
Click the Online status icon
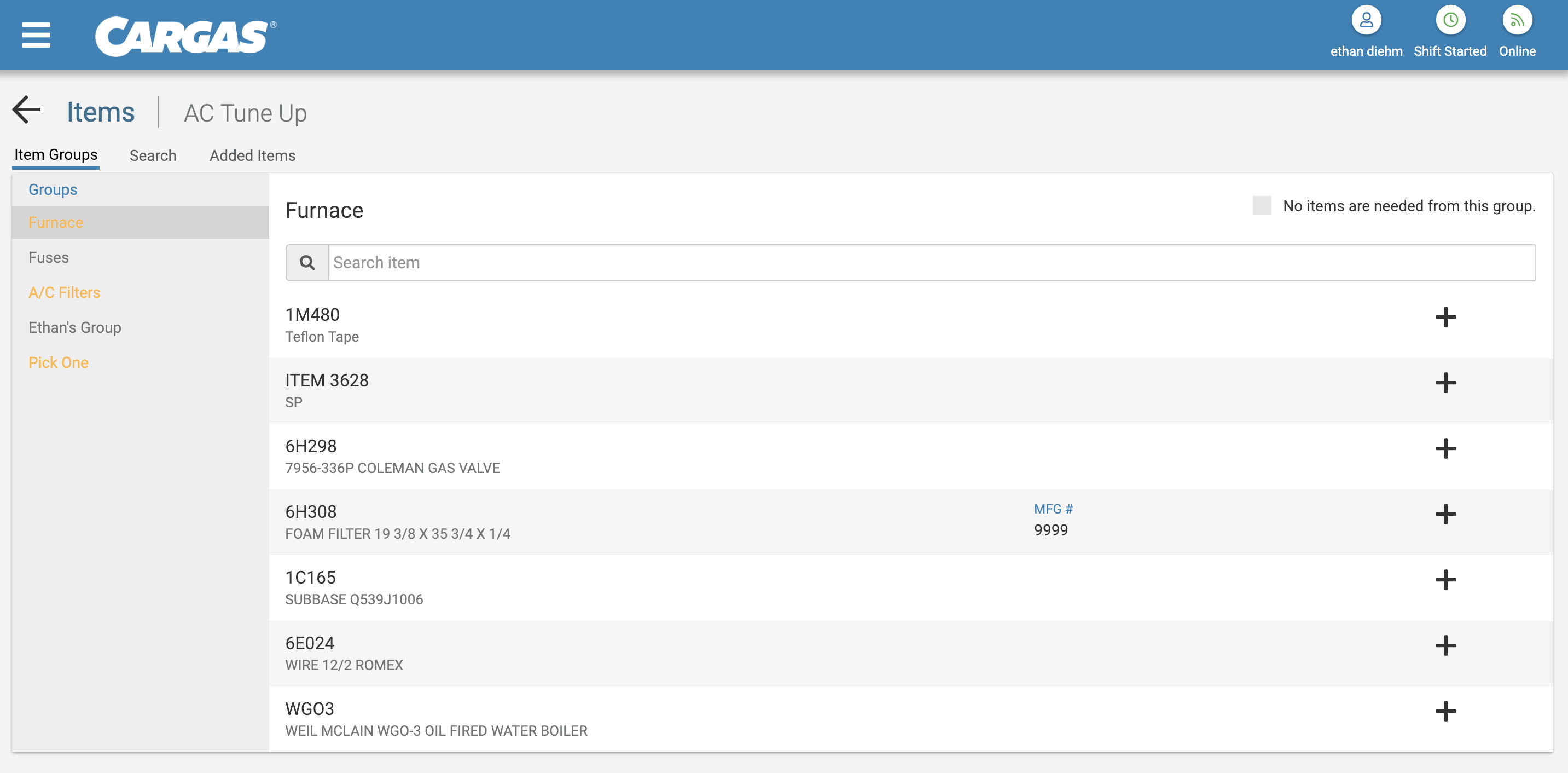click(x=1516, y=21)
